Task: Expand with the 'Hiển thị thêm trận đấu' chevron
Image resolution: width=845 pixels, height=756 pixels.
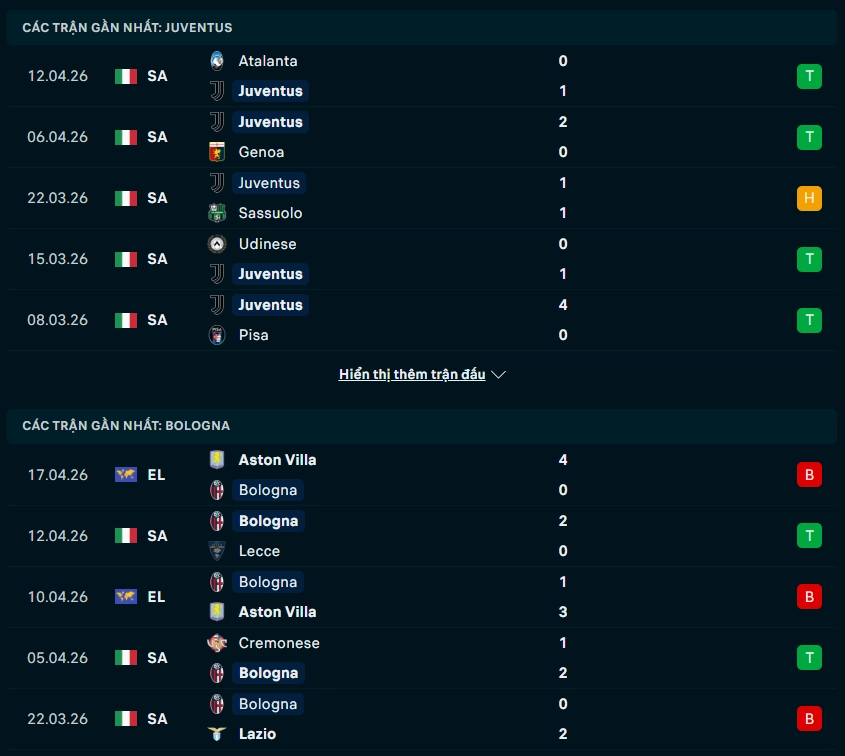Action: pyautogui.click(x=499, y=375)
